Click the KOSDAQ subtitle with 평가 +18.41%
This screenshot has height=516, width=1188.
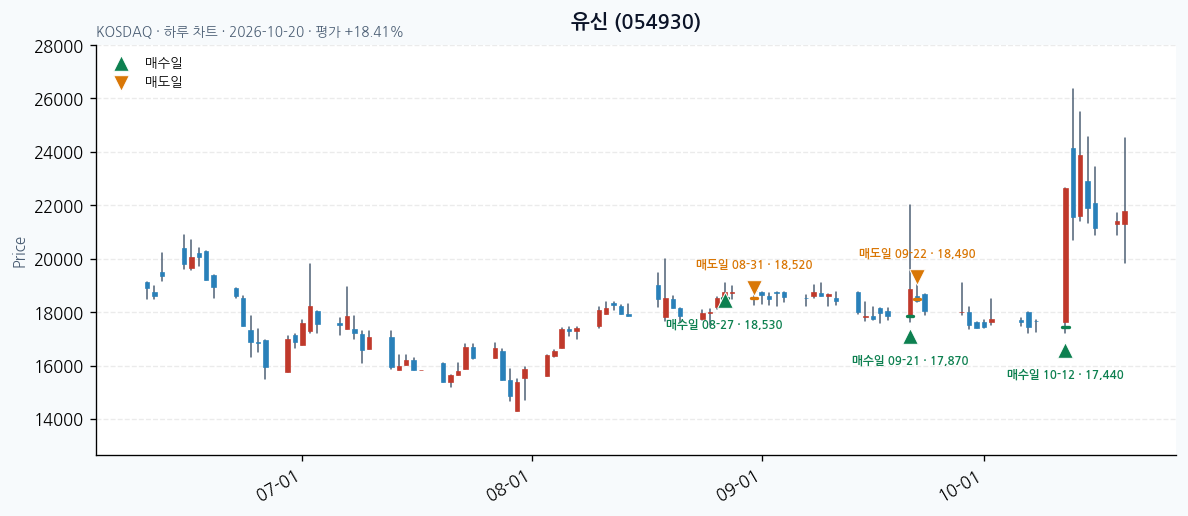[x=249, y=33]
